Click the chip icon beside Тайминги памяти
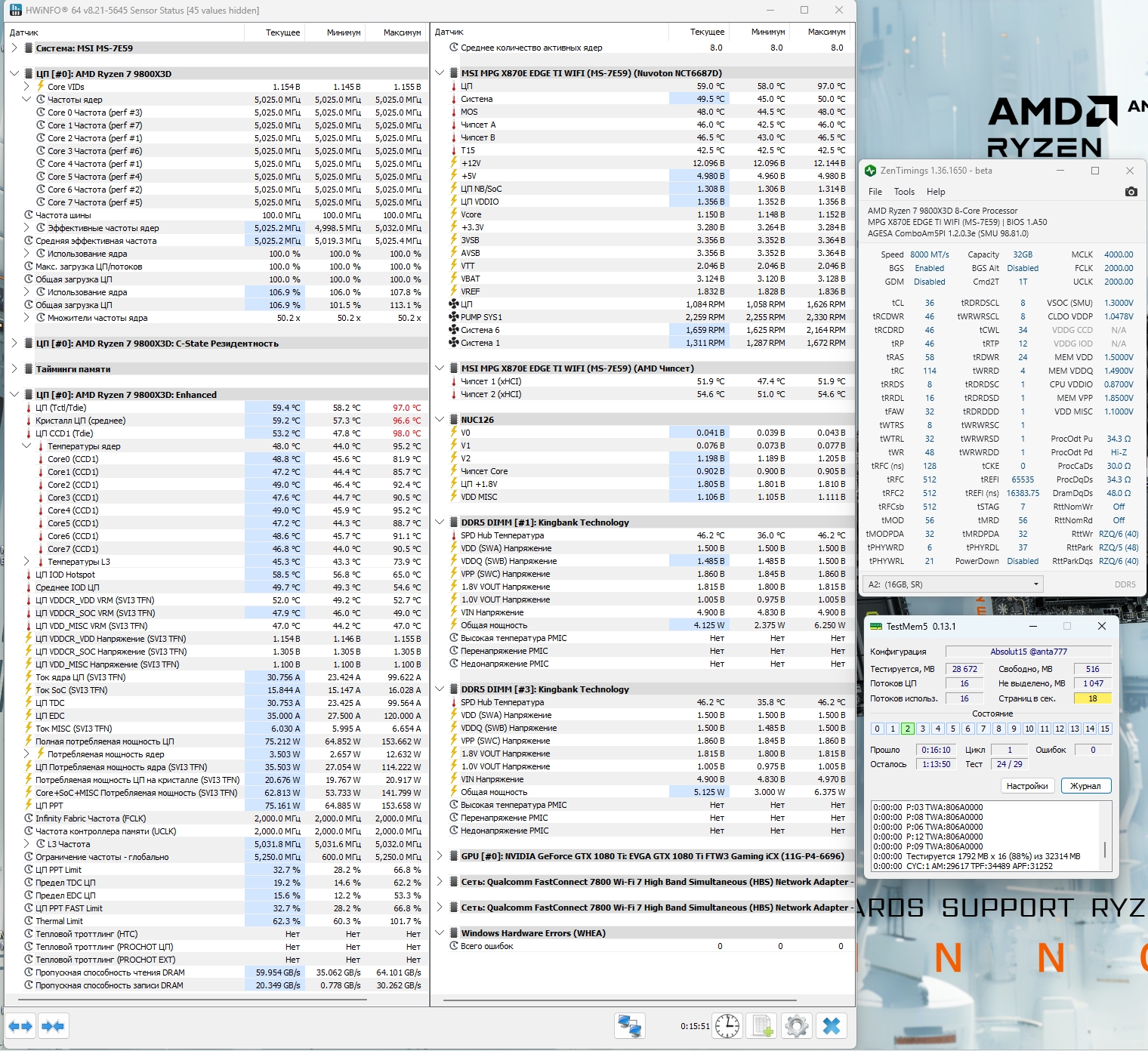Screen dimensions: 1148x1051 [29, 369]
